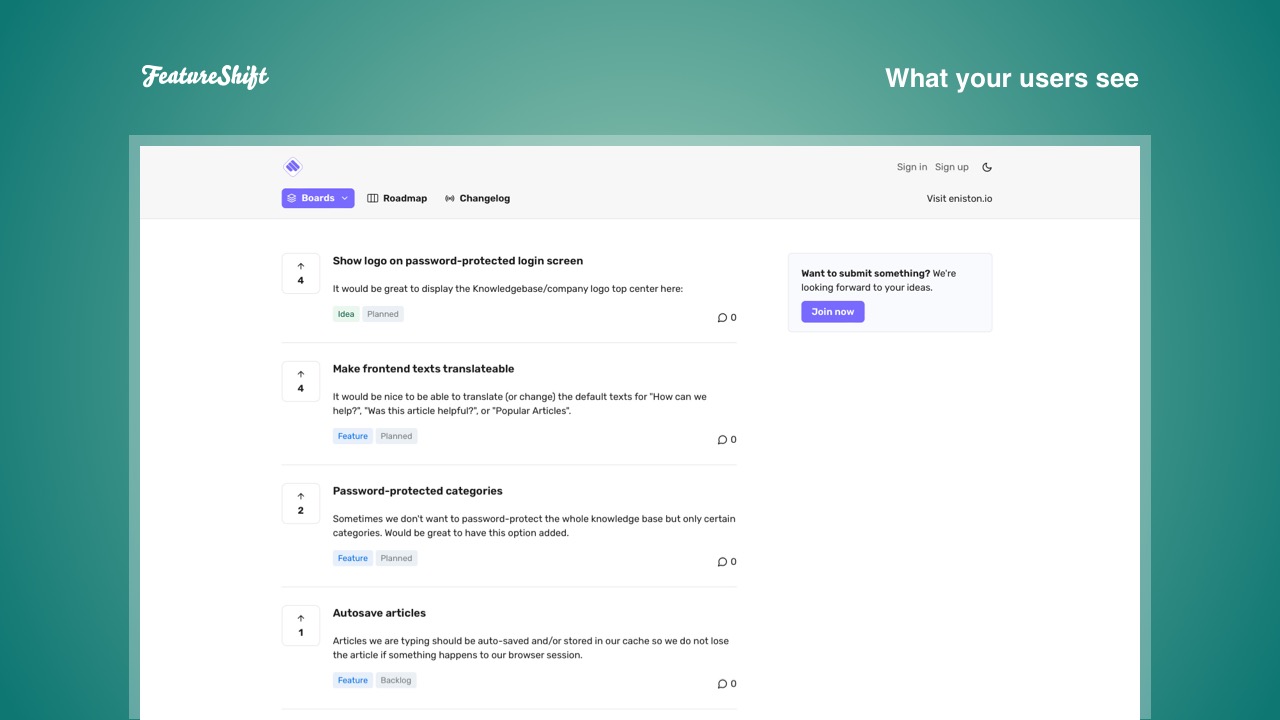Upvote "Show logo on password-protected login screen"

(x=301, y=273)
